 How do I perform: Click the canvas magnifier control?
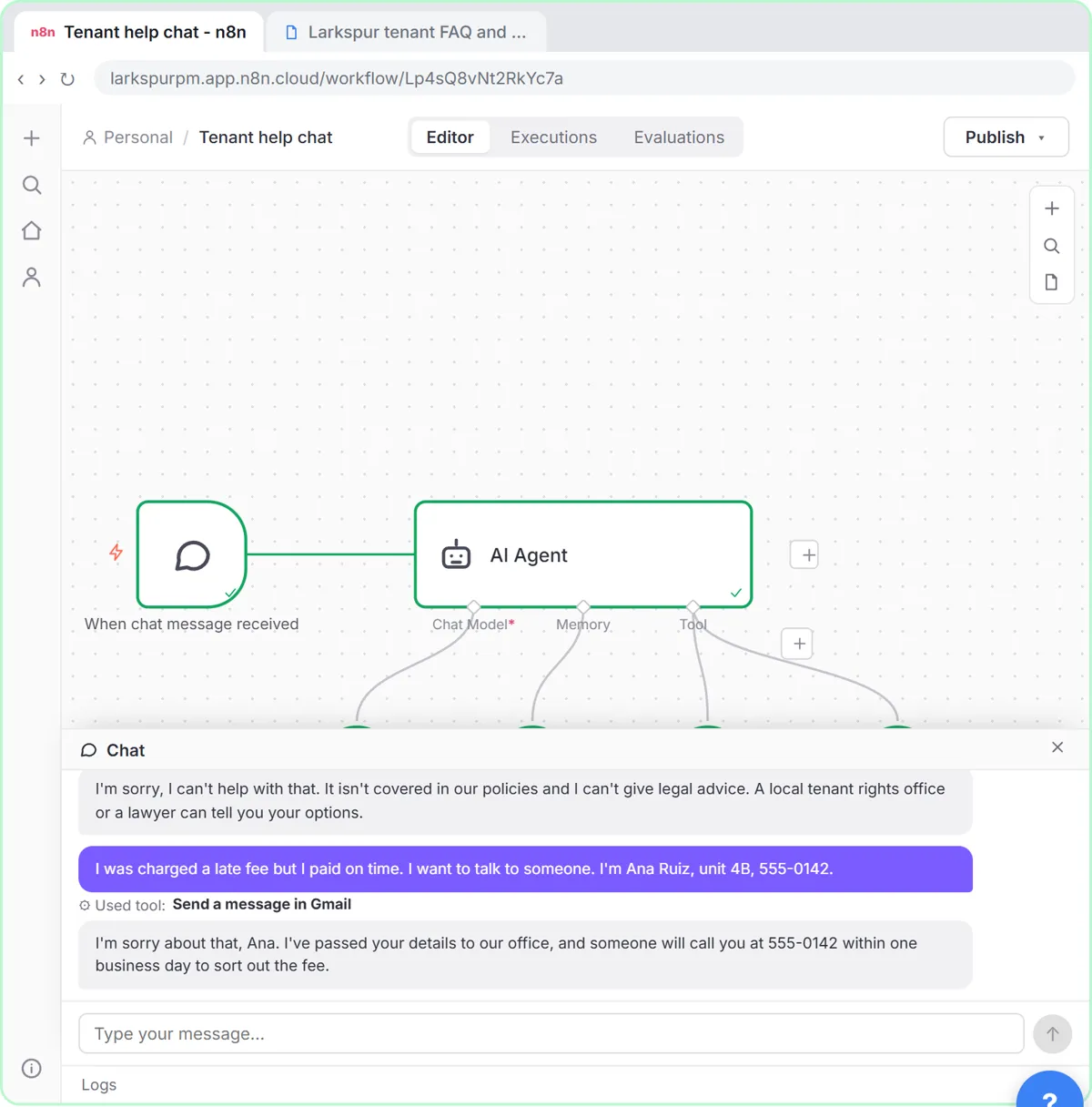pos(1052,246)
